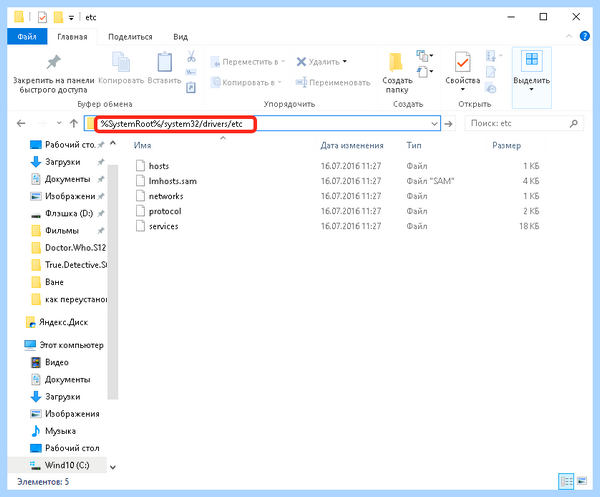Click the Вставить paste clipboard icon
The height and width of the screenshot is (497, 600).
pyautogui.click(x=165, y=62)
